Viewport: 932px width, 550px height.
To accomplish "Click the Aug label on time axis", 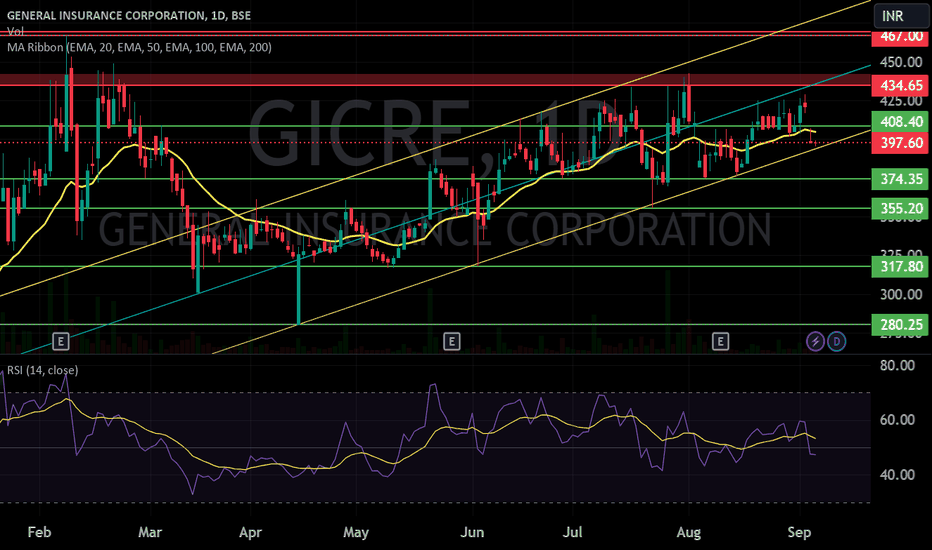I will (x=688, y=532).
